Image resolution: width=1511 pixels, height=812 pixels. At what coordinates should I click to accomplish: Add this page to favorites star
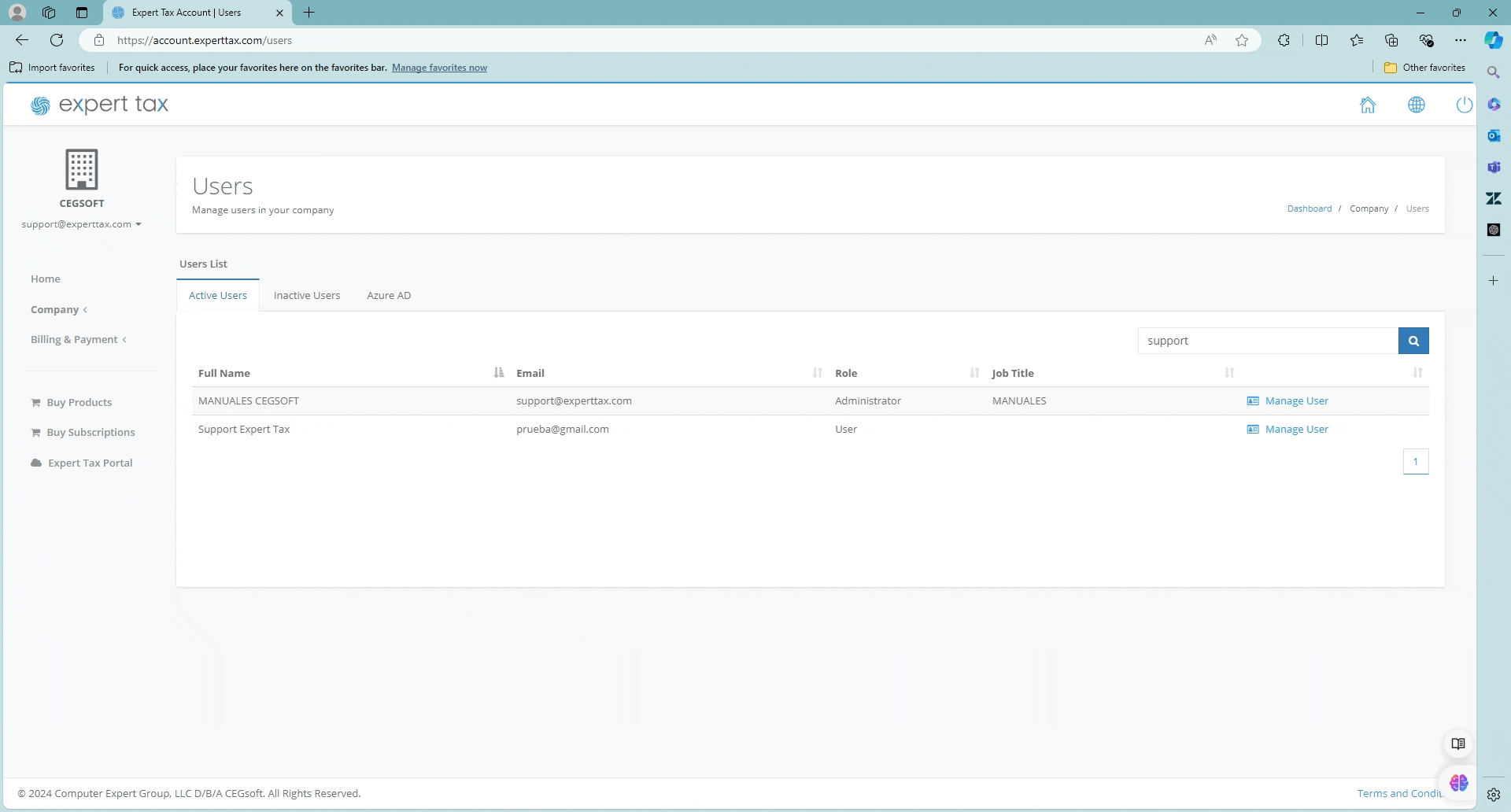pyautogui.click(x=1242, y=40)
